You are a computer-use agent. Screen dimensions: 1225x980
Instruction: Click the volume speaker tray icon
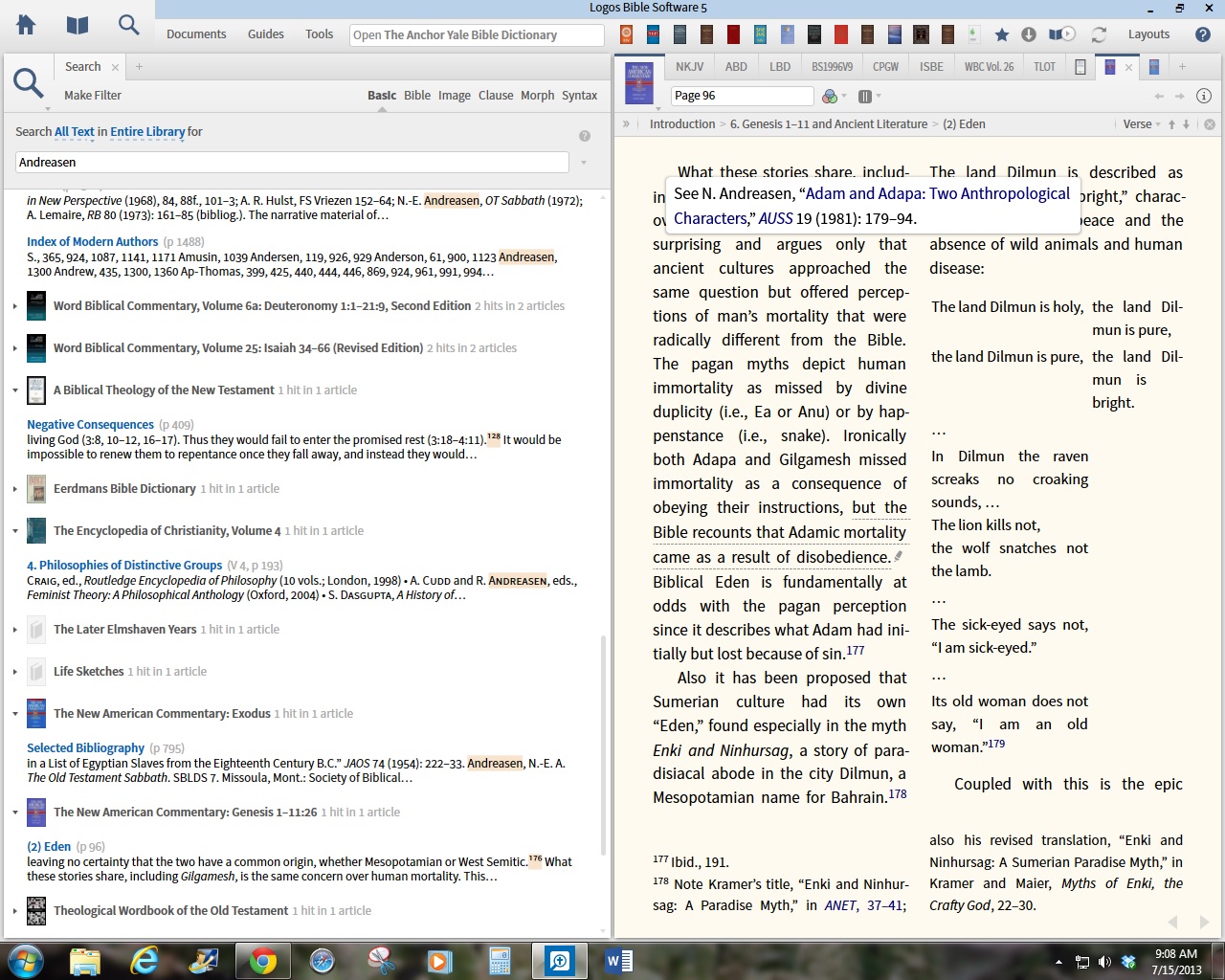point(1104,962)
